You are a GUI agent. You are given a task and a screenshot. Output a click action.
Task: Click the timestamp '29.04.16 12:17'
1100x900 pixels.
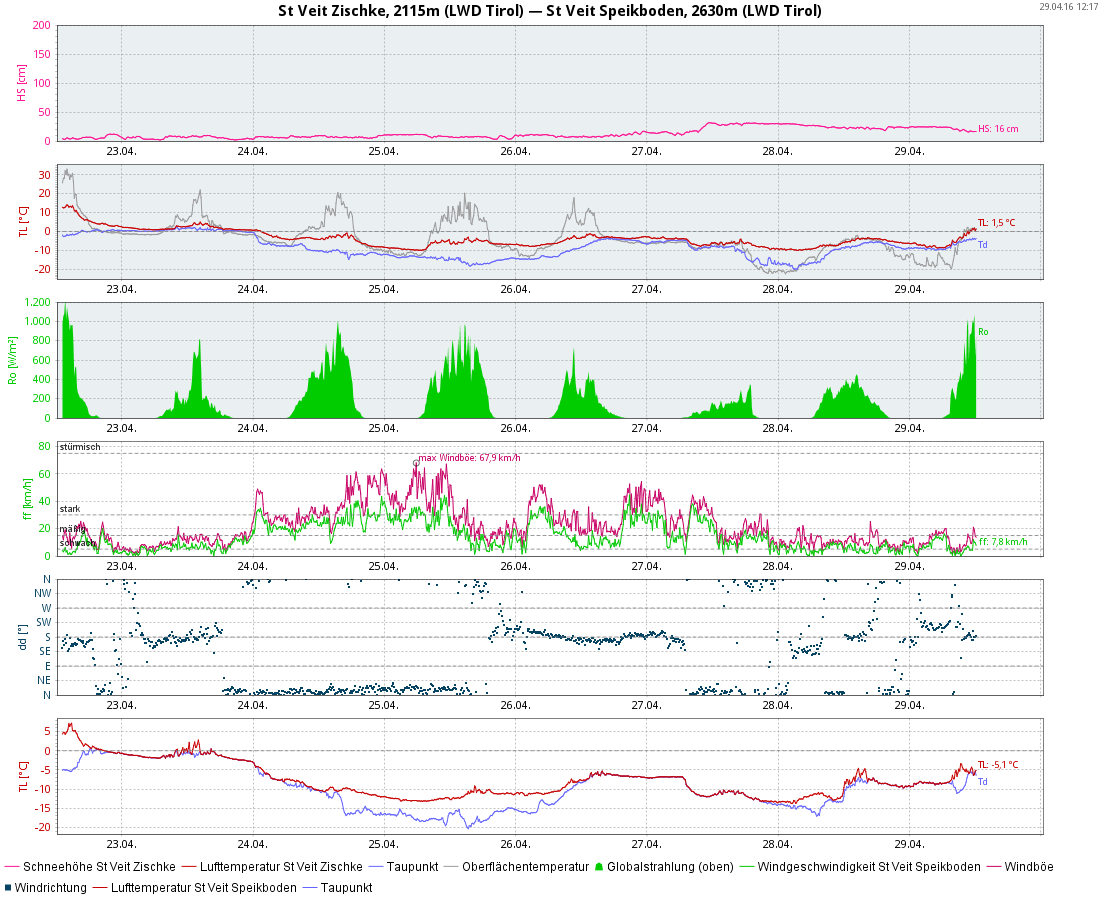(x=1068, y=6)
